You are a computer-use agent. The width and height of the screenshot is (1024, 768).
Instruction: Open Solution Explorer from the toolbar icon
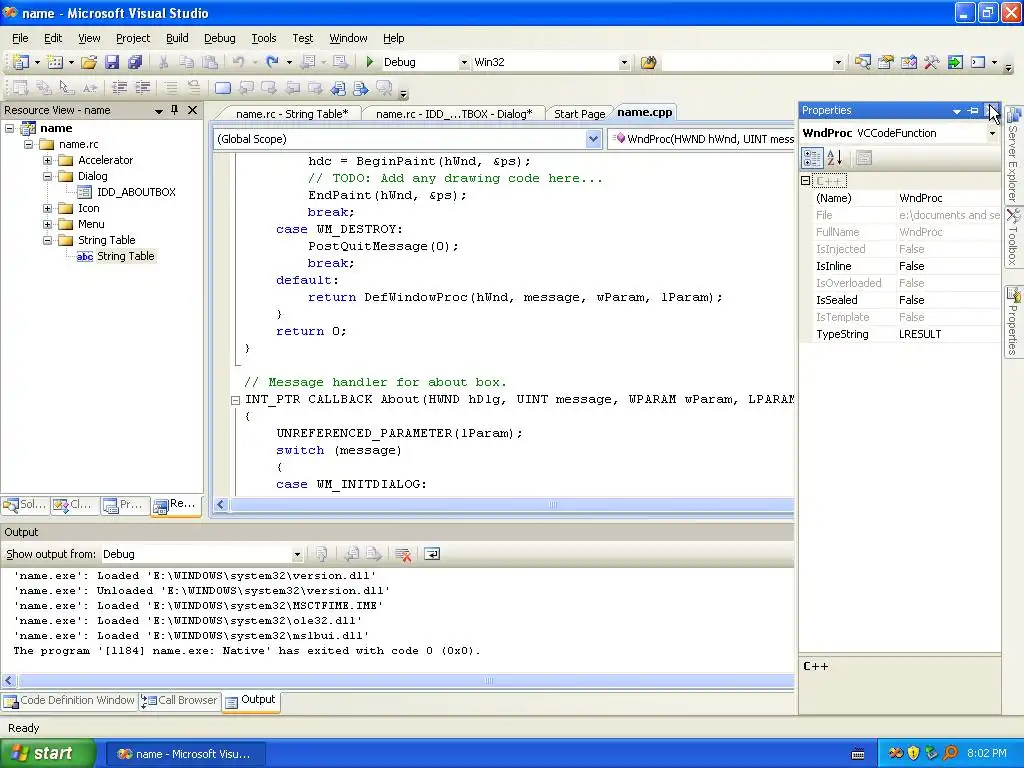click(862, 62)
